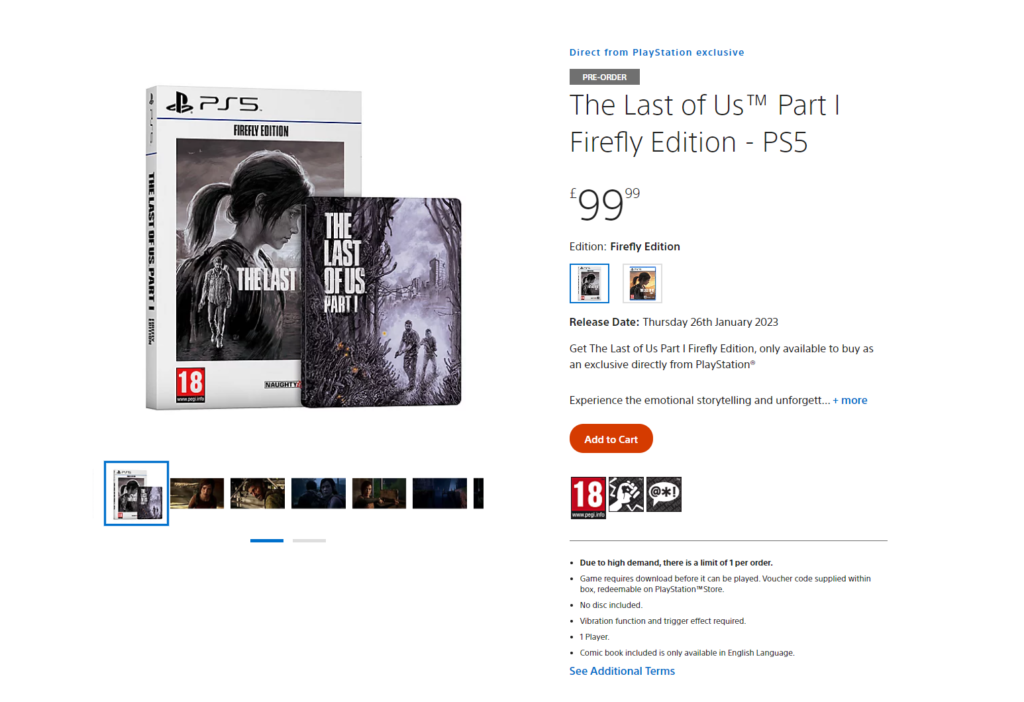Open Direct from PlayStation exclusive link
This screenshot has height=702, width=1024.
pyautogui.click(x=656, y=52)
